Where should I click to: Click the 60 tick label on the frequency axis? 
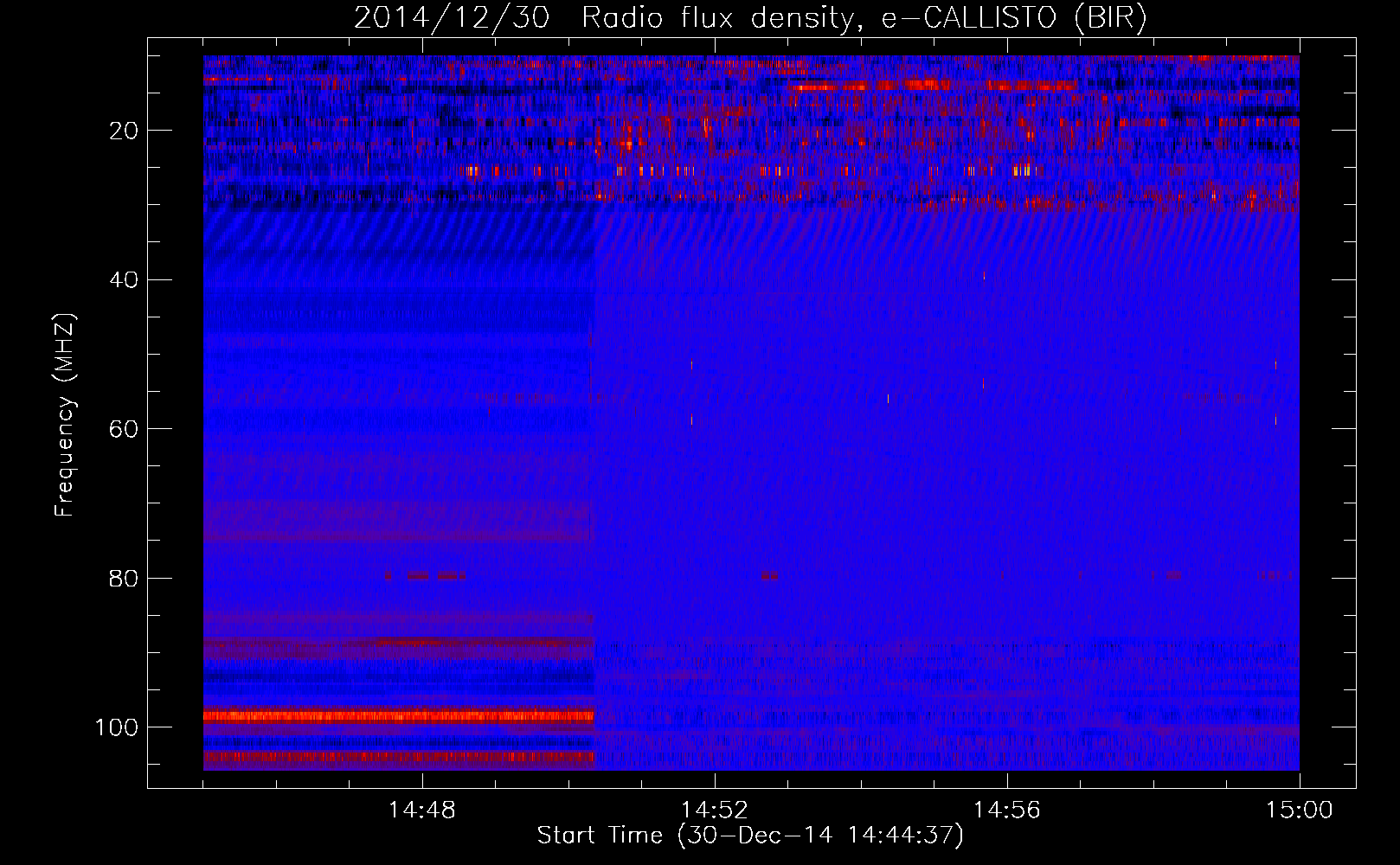[124, 429]
